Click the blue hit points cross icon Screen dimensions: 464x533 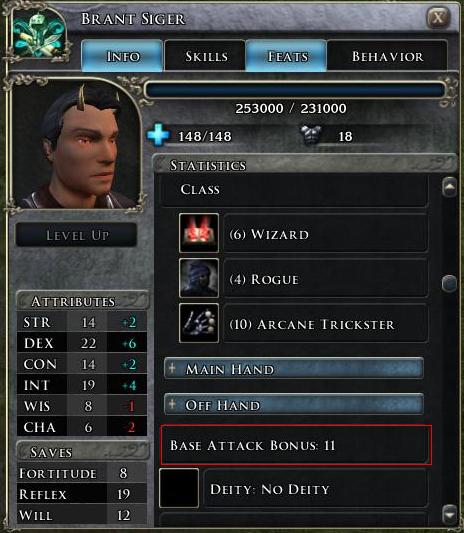click(x=158, y=135)
